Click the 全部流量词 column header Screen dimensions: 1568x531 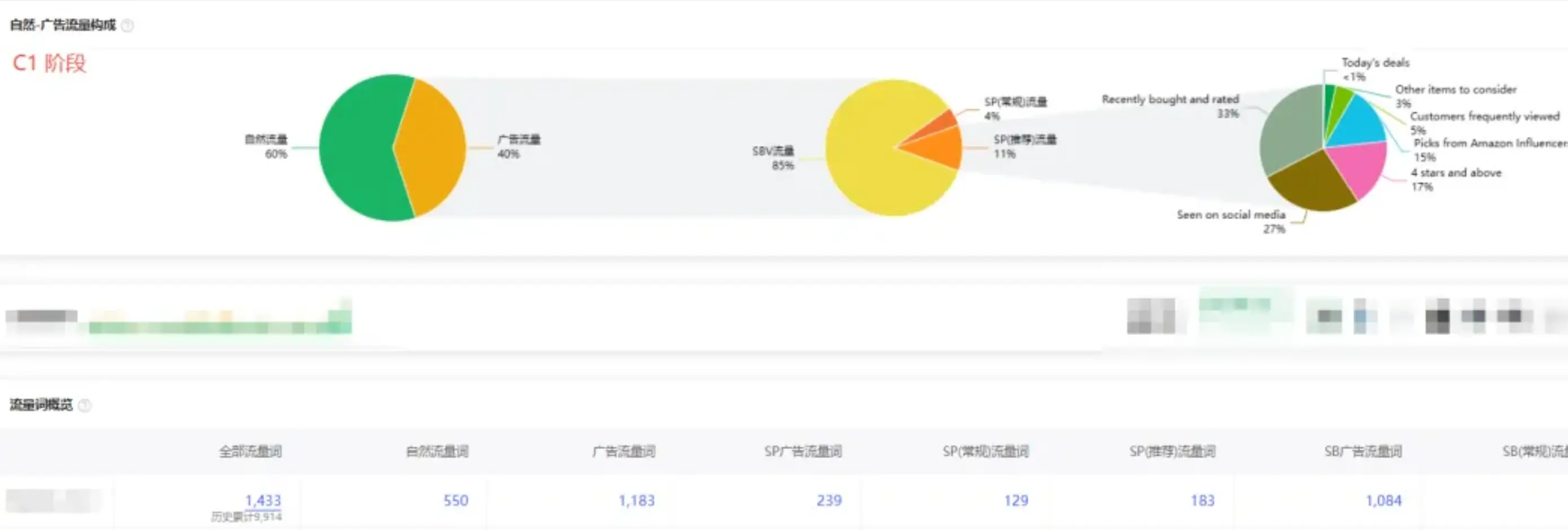tap(250, 452)
